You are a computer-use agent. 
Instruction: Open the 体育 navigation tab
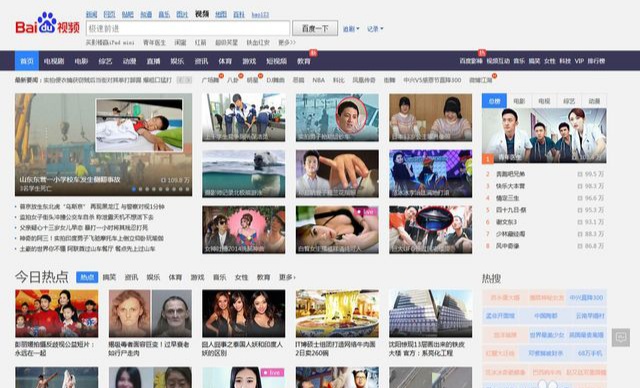tap(225, 61)
